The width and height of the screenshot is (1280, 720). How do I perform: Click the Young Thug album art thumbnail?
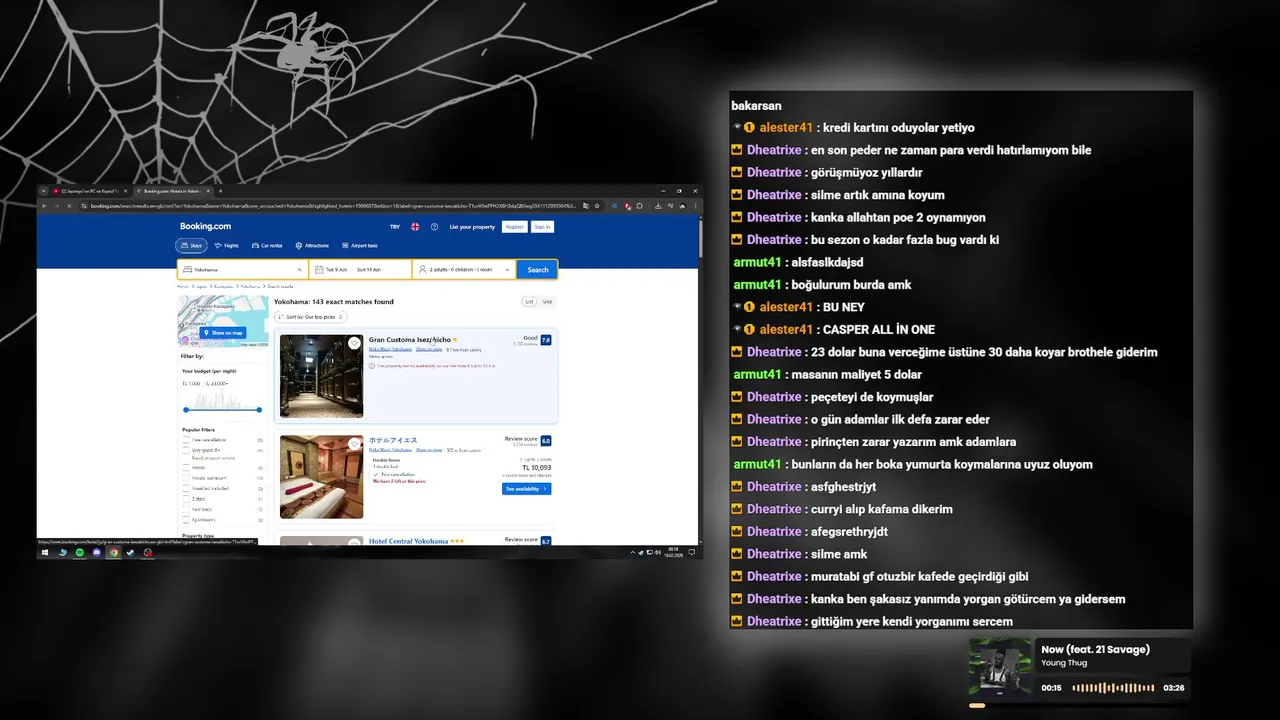tap(1000, 668)
